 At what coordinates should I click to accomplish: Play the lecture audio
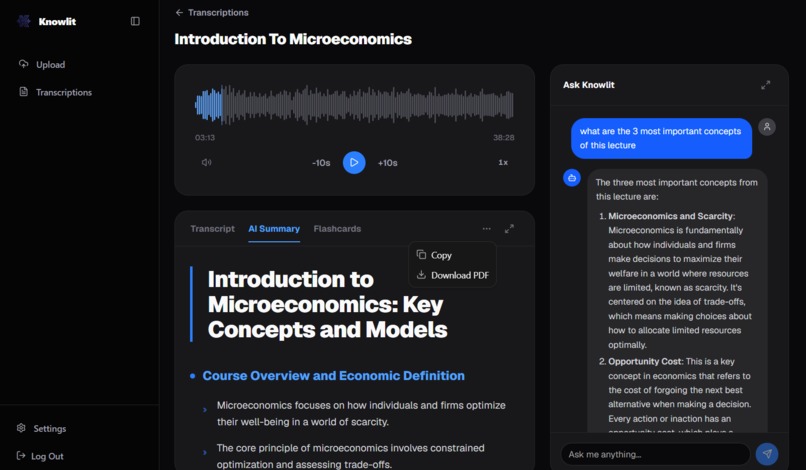pos(354,162)
